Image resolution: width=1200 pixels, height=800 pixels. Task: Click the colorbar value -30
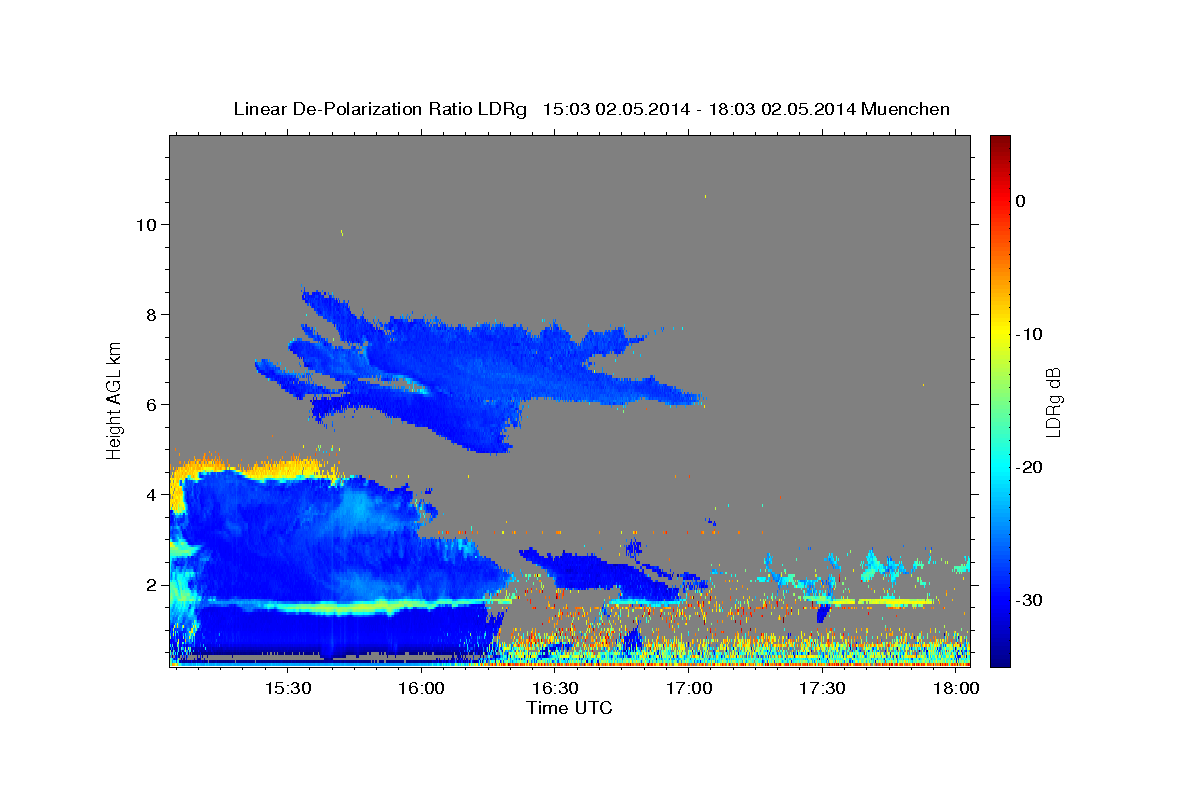(x=1029, y=600)
